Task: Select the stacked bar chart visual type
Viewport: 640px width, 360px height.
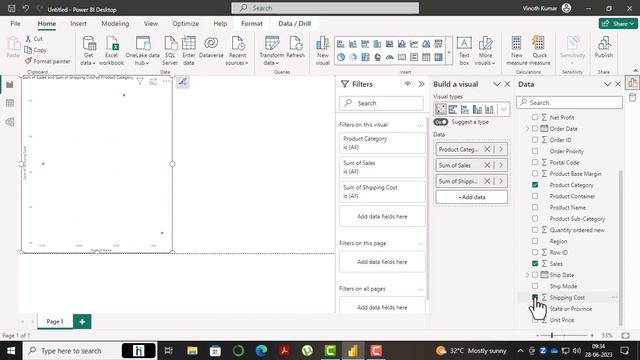Action: point(453,109)
